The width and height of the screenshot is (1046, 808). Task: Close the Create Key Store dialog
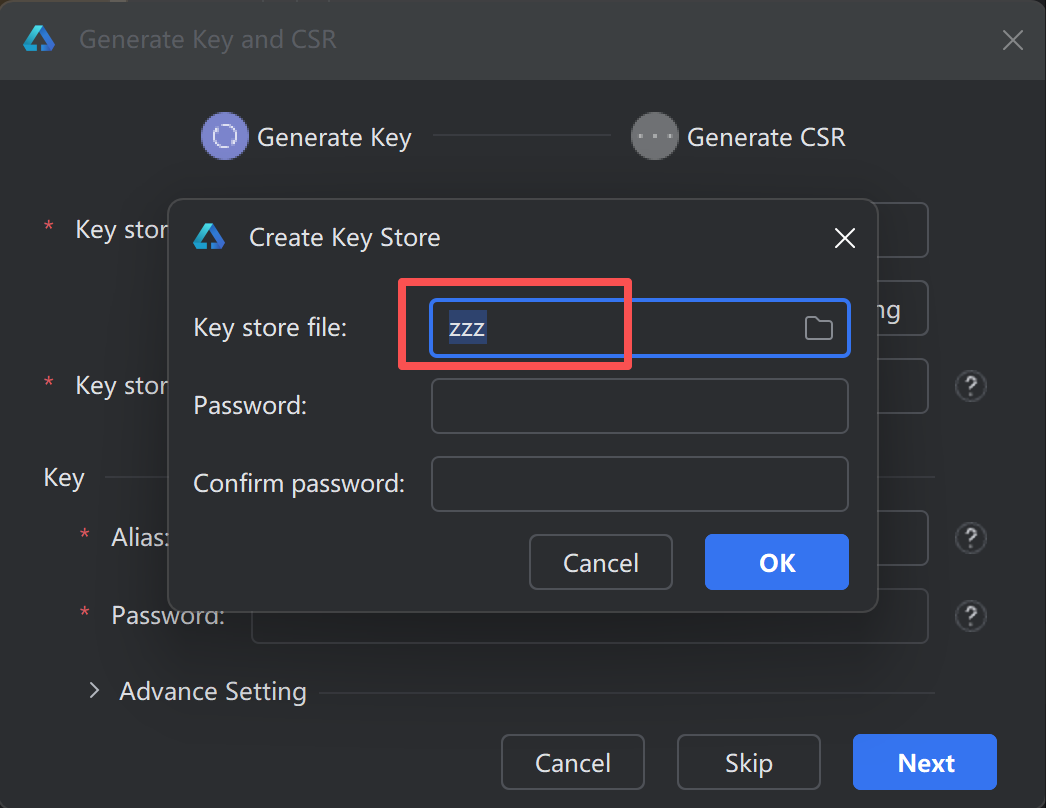click(x=844, y=238)
